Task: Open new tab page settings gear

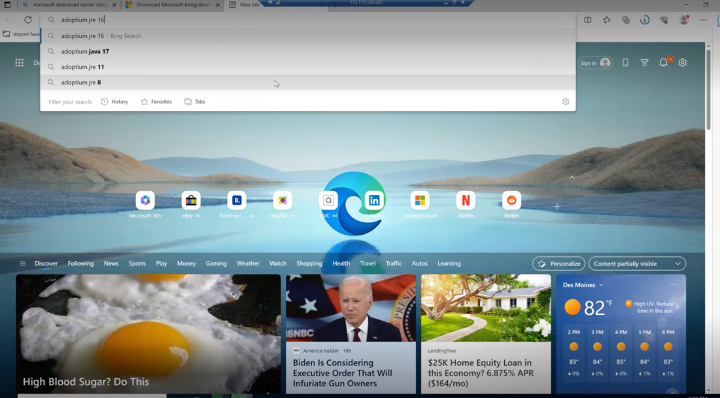Action: tap(683, 63)
